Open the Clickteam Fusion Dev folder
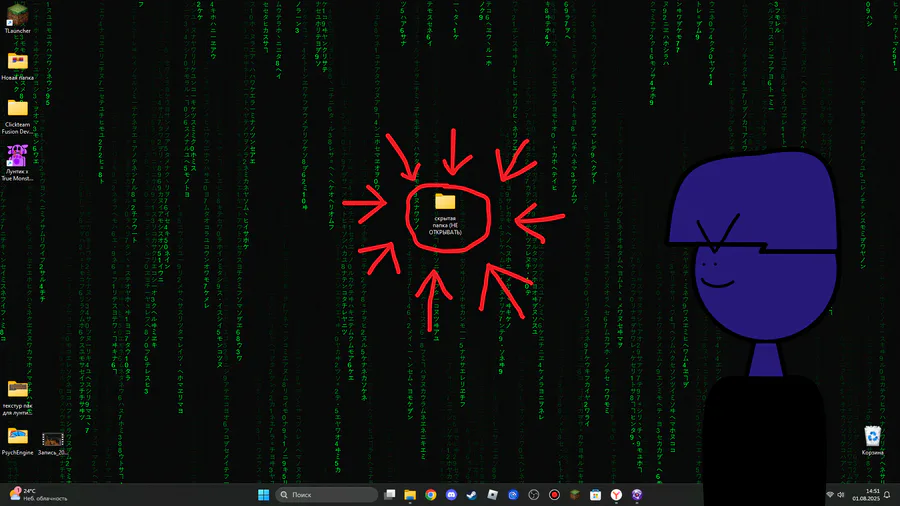 17,116
